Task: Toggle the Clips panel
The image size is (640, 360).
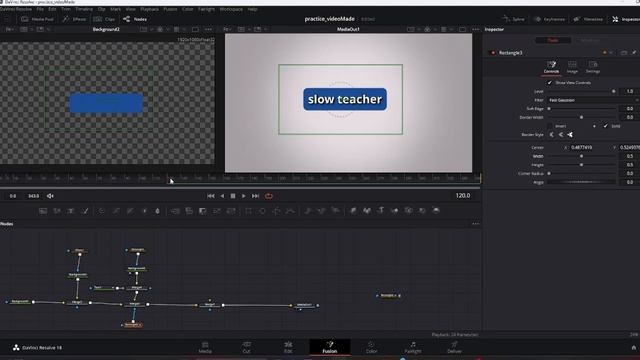Action: [104, 19]
